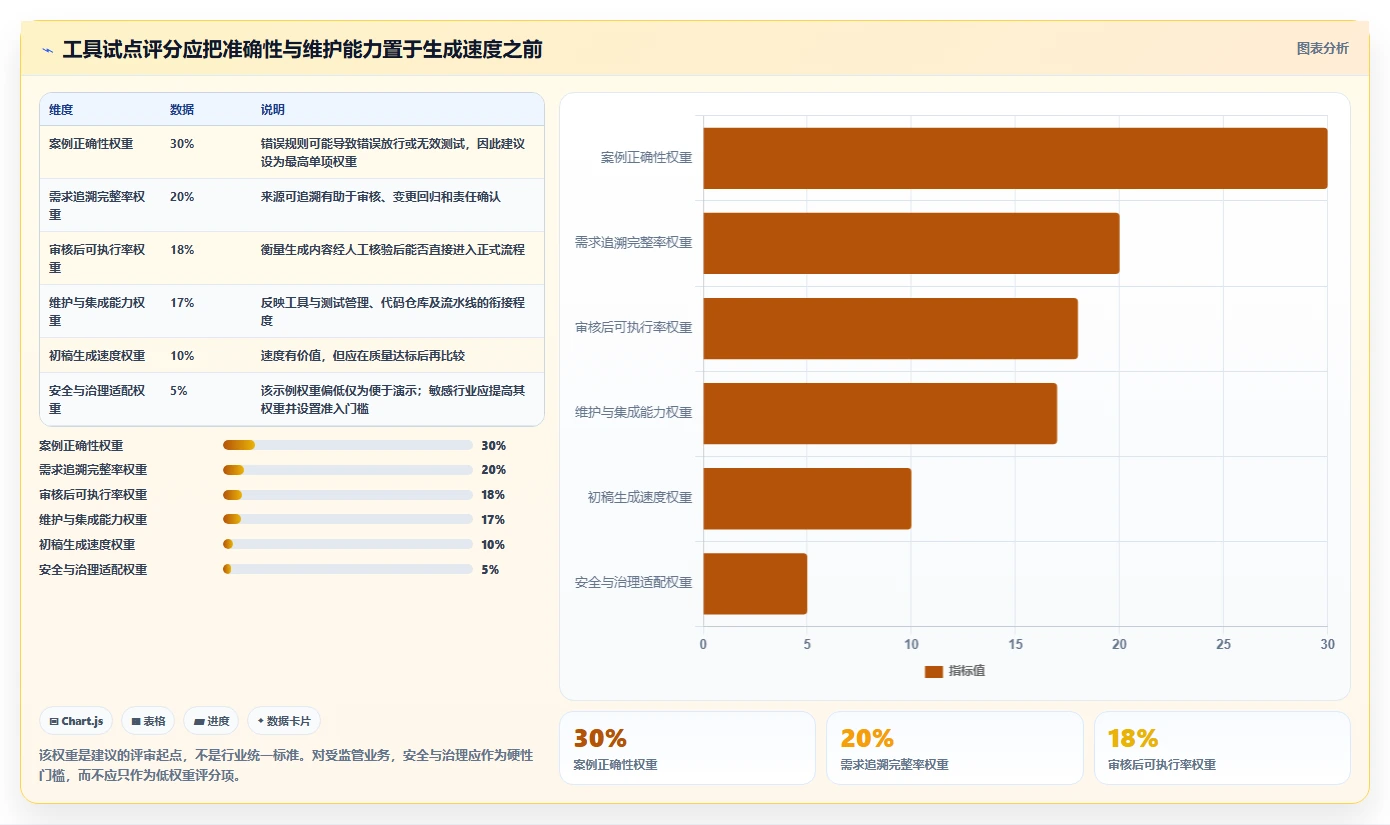Select the 进度 tag chip
The image size is (1390, 825).
pyautogui.click(x=211, y=721)
